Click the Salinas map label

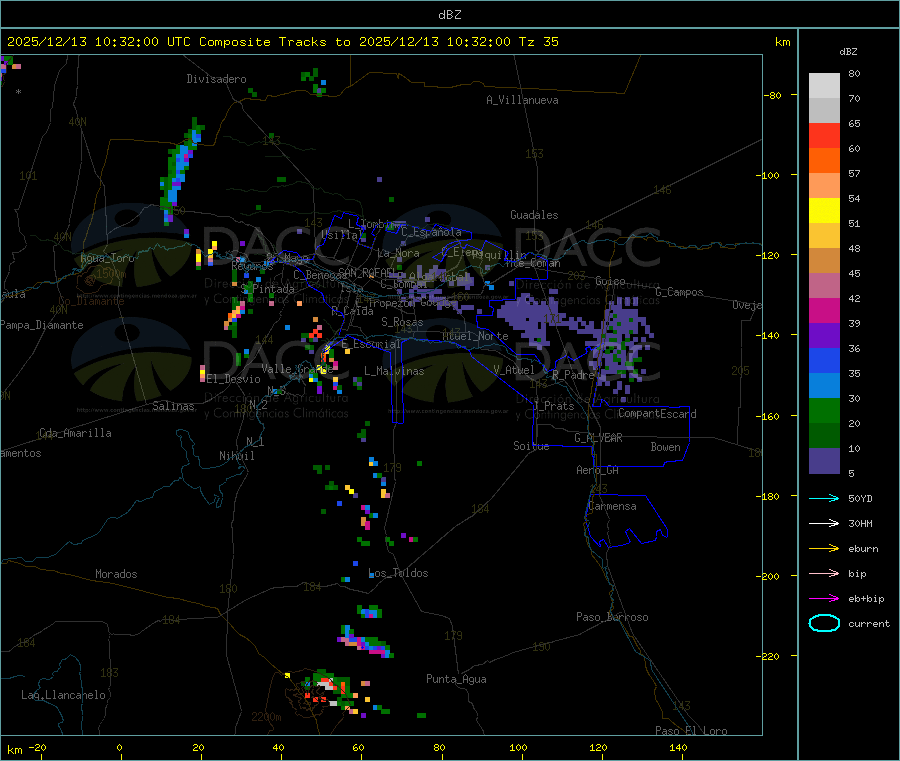(173, 406)
